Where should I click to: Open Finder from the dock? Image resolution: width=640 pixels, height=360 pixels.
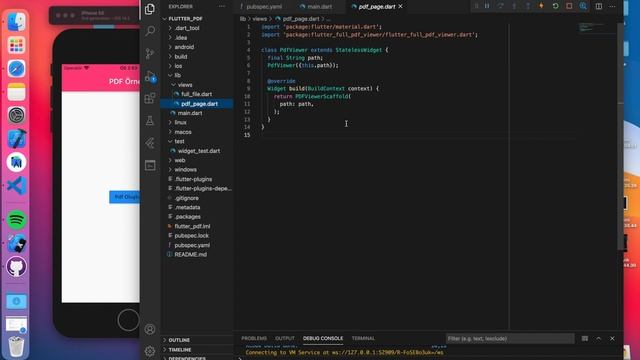pos(16,22)
